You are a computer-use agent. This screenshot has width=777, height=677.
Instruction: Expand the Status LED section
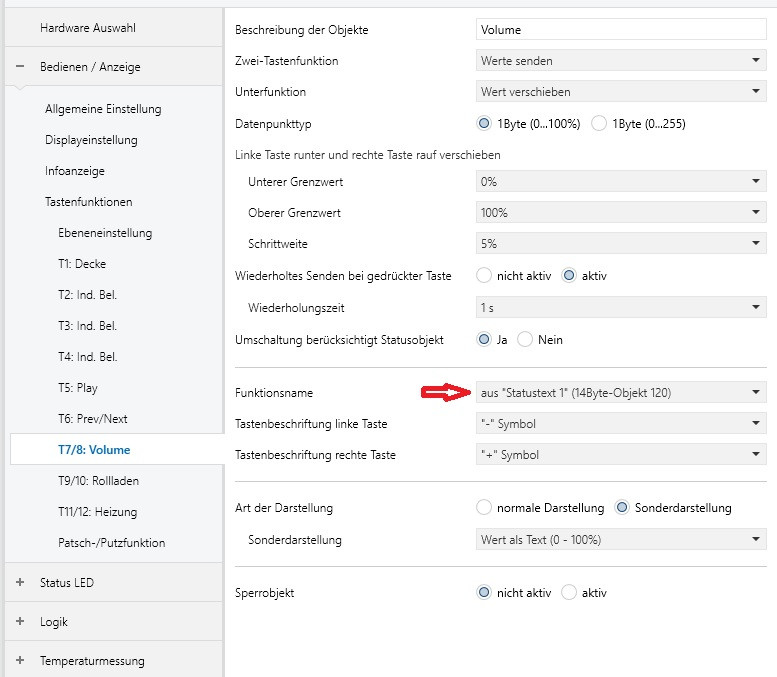click(x=20, y=582)
